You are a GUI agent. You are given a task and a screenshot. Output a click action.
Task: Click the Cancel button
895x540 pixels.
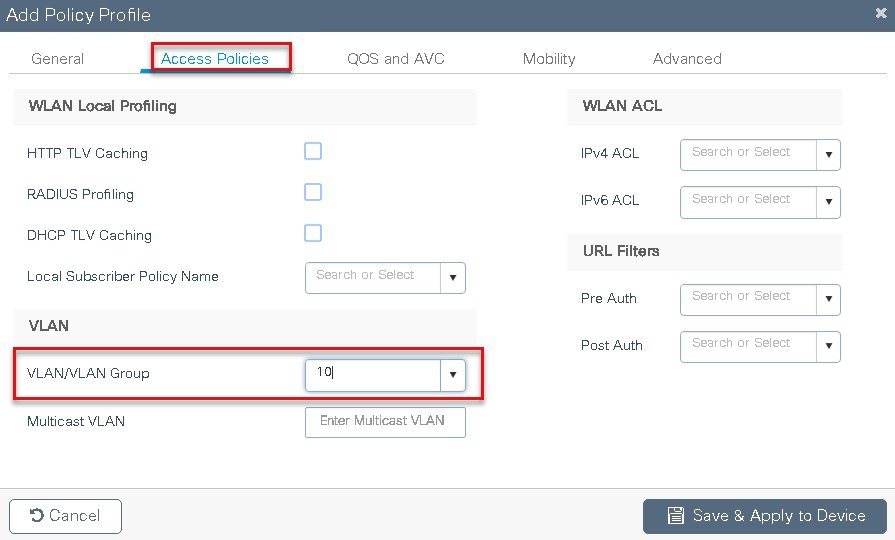coord(65,516)
